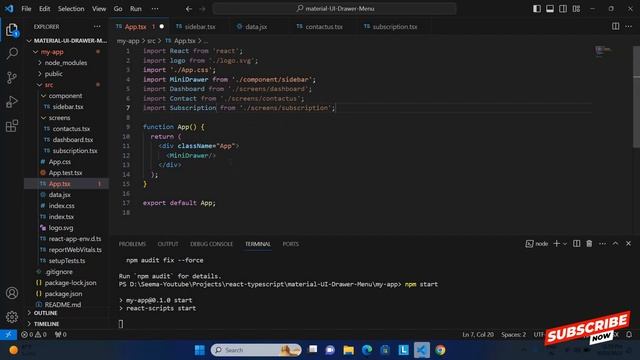Viewport: 640px width, 360px height.
Task: Open the View menu
Action: [x=99, y=9]
